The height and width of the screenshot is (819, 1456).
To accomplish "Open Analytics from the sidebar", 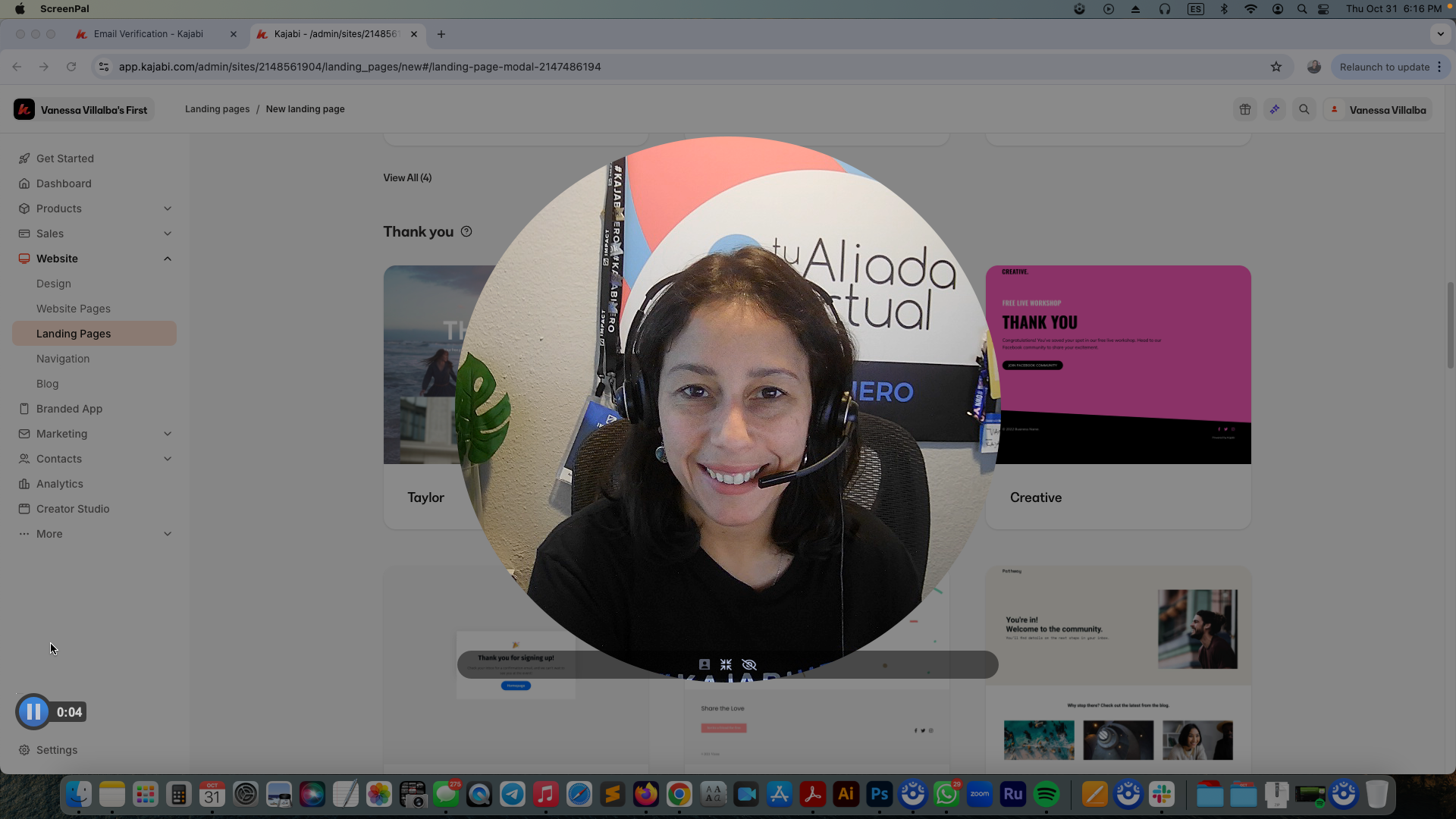I will pos(59,484).
